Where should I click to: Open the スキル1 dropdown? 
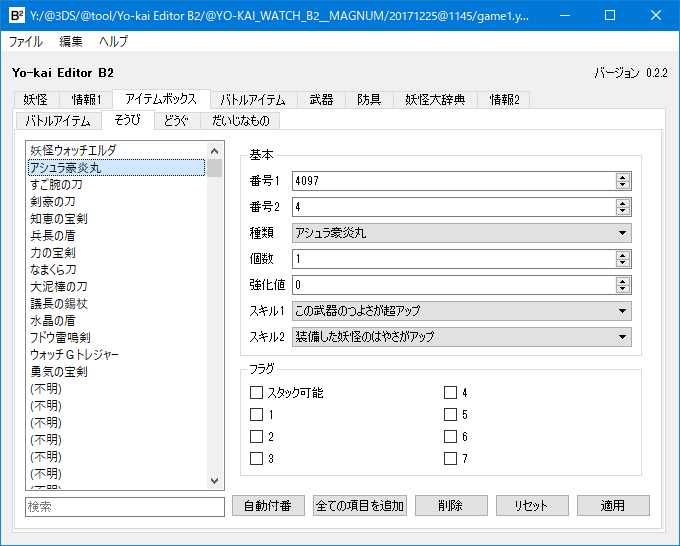pos(462,311)
